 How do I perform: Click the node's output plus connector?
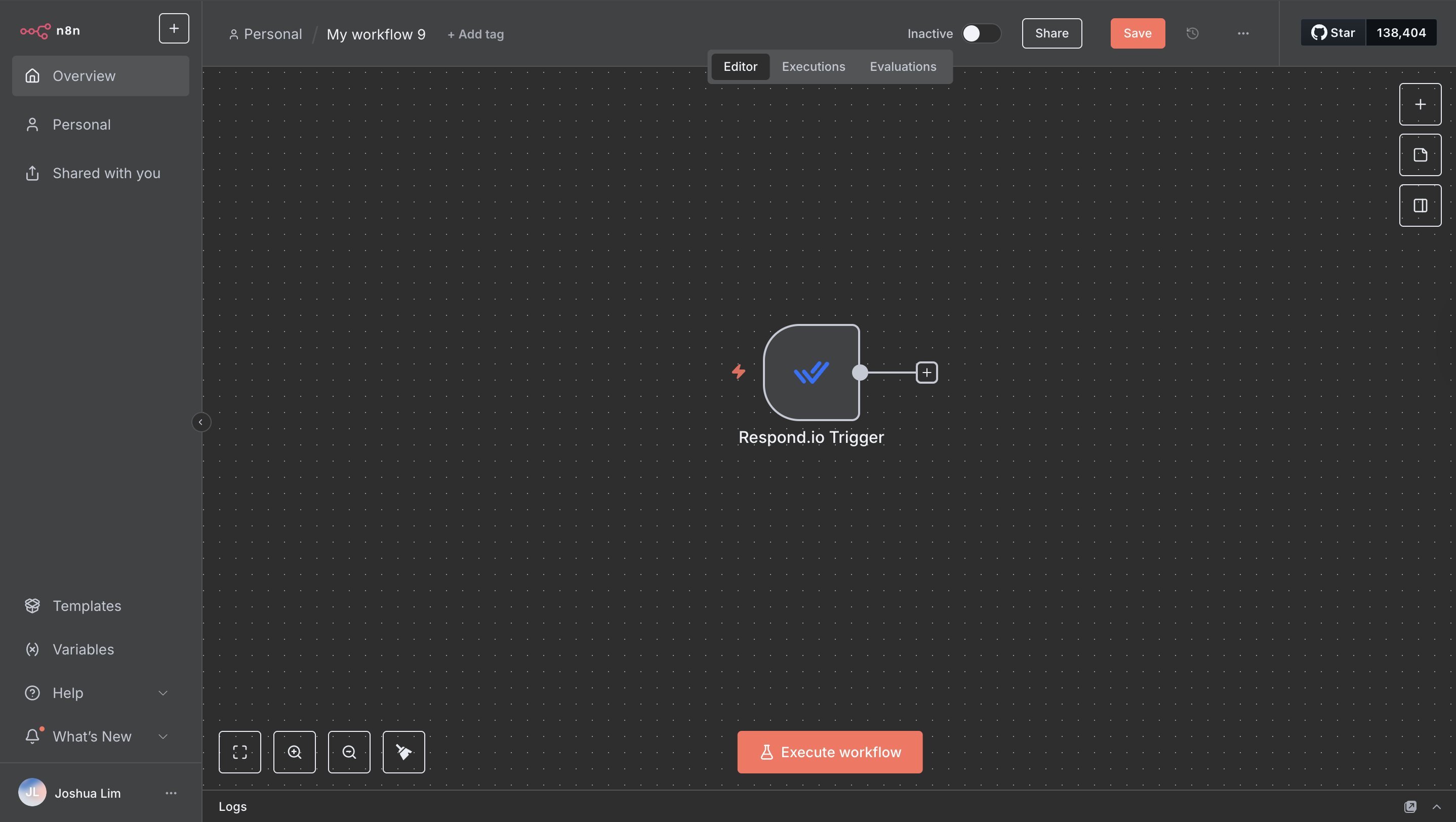926,373
